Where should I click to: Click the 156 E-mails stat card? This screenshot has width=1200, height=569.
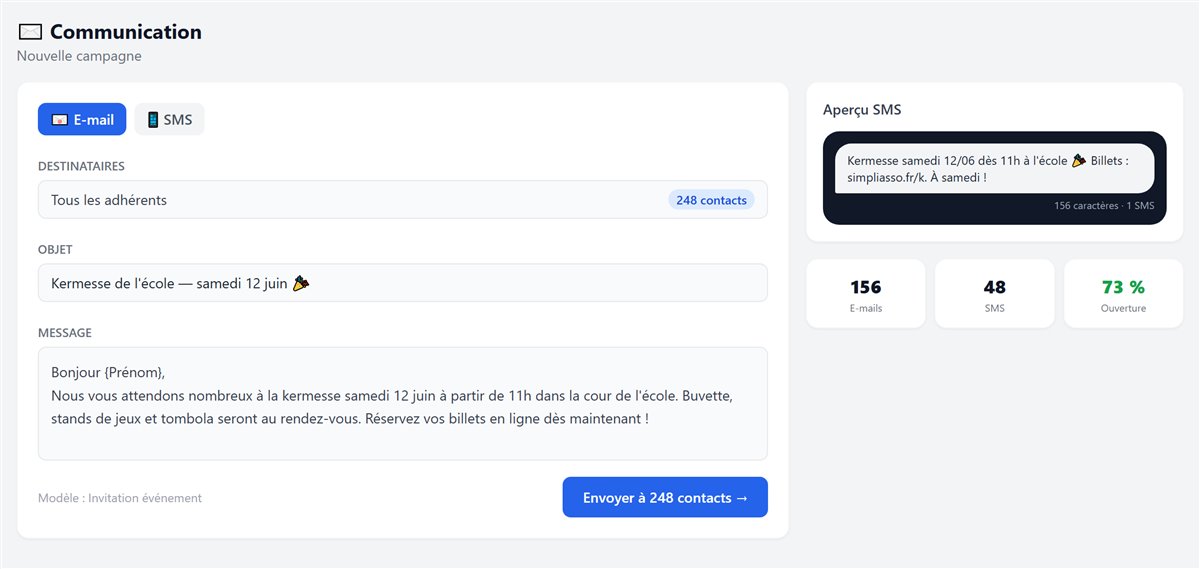pos(866,294)
